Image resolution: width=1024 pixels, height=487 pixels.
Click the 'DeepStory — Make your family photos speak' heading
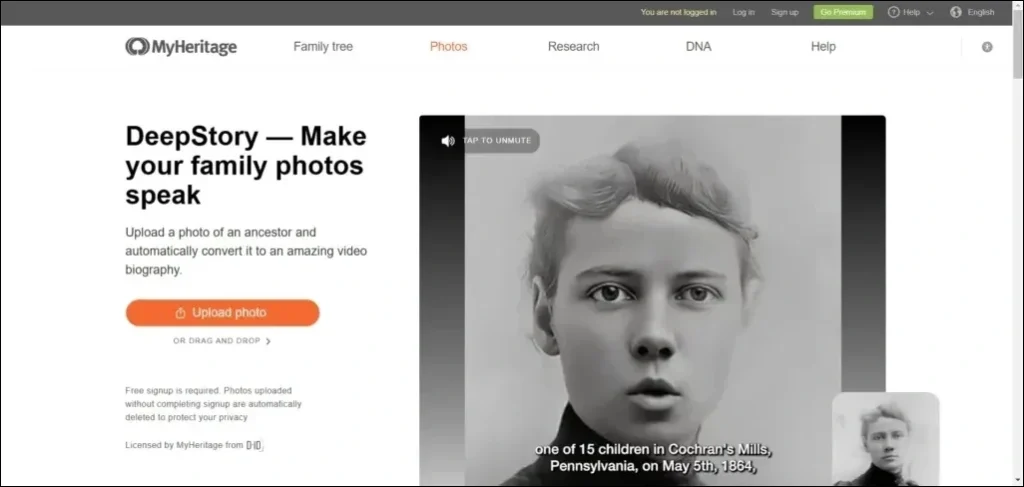246,166
